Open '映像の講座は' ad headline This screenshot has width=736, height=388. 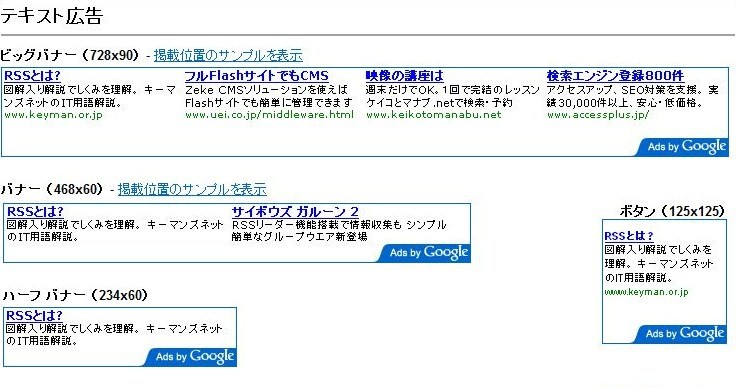pos(405,76)
